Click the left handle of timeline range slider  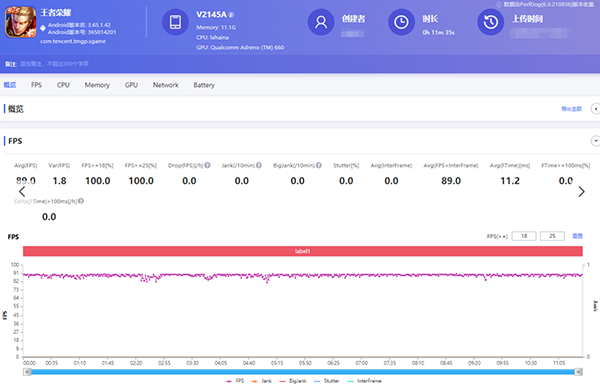(27, 372)
